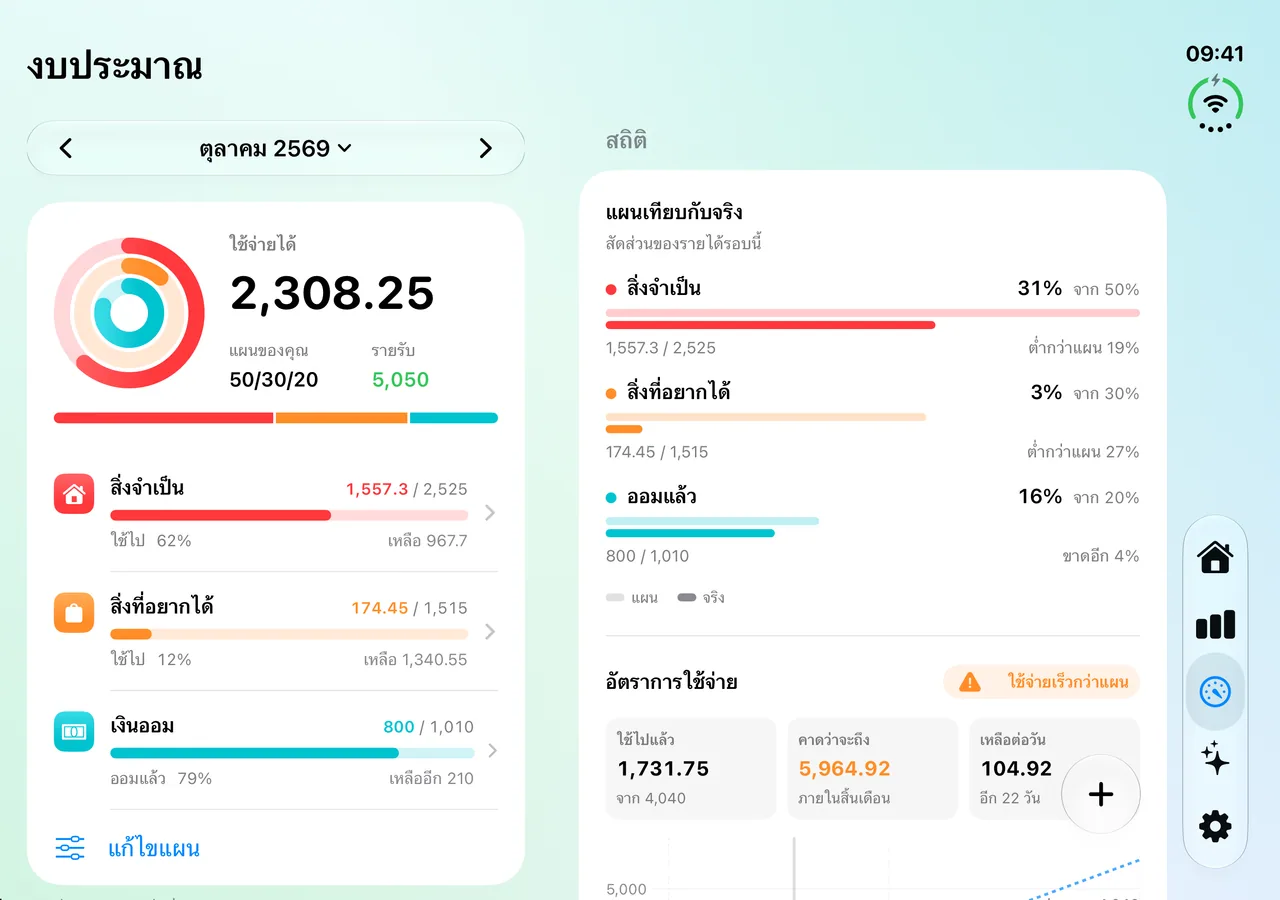Image resolution: width=1280 pixels, height=900 pixels.
Task: Click the red house สิ่งจำเป็น icon
Action: pos(74,494)
